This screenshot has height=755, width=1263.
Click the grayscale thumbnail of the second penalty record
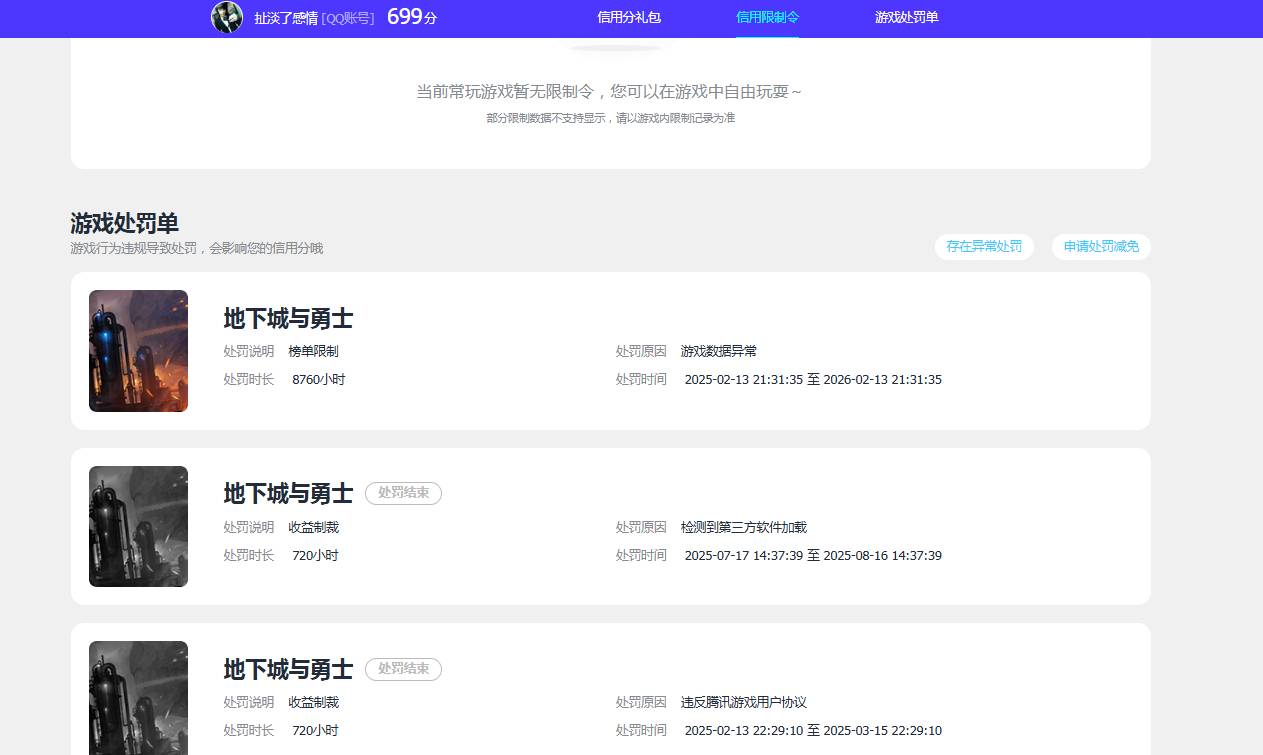(x=138, y=526)
